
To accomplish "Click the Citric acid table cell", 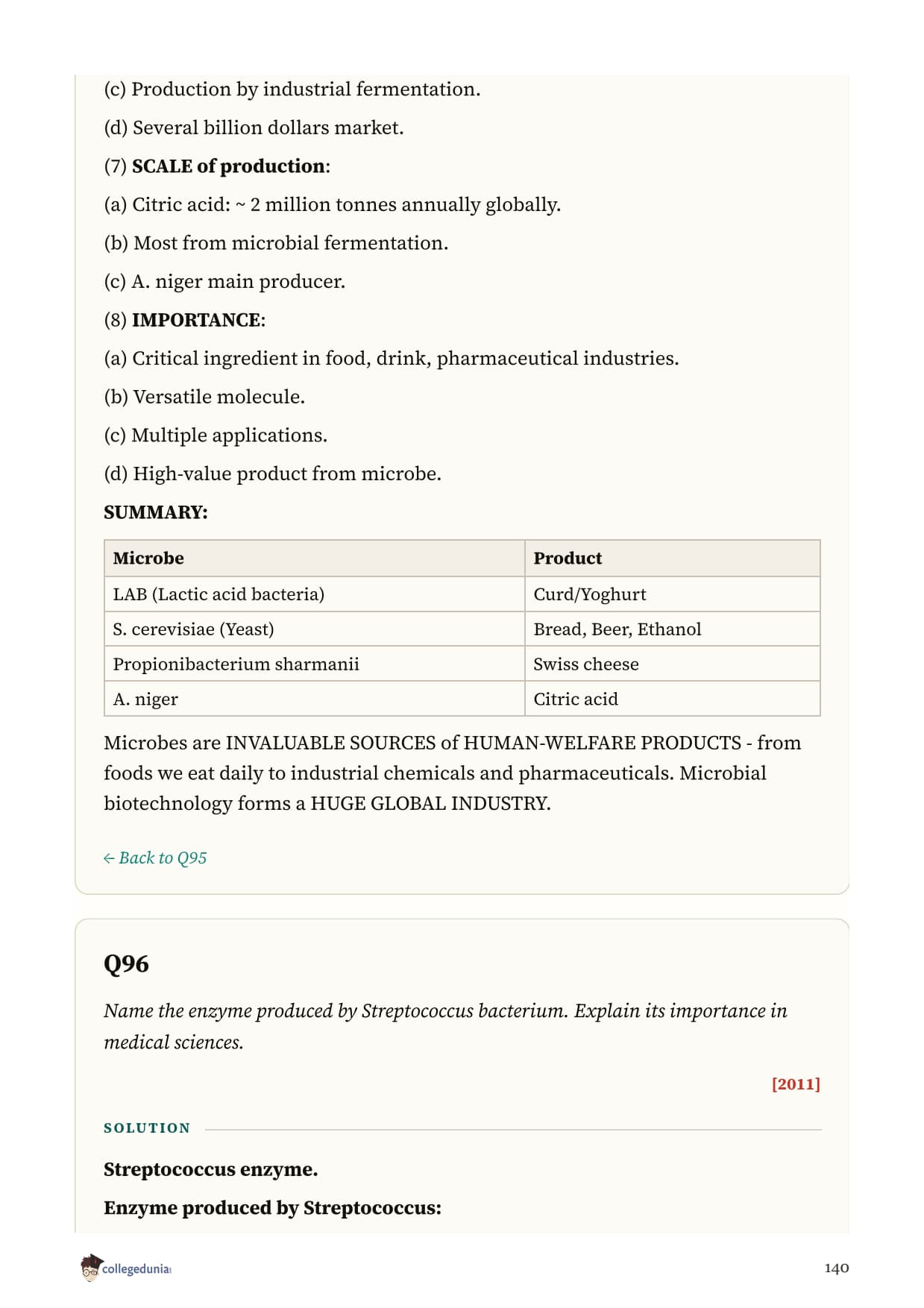I will click(673, 699).
